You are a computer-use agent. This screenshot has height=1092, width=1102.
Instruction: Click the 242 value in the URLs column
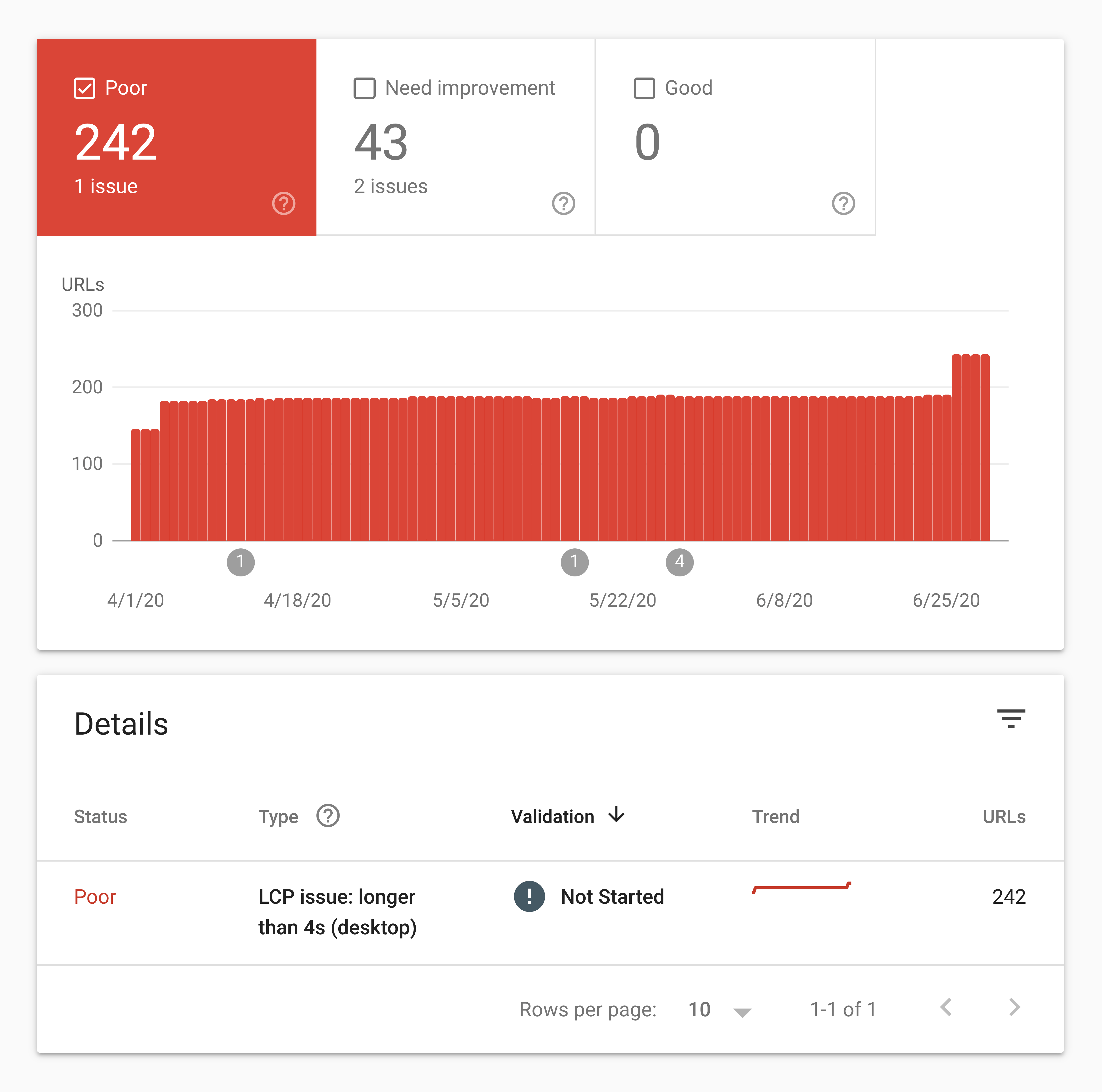(x=1009, y=897)
